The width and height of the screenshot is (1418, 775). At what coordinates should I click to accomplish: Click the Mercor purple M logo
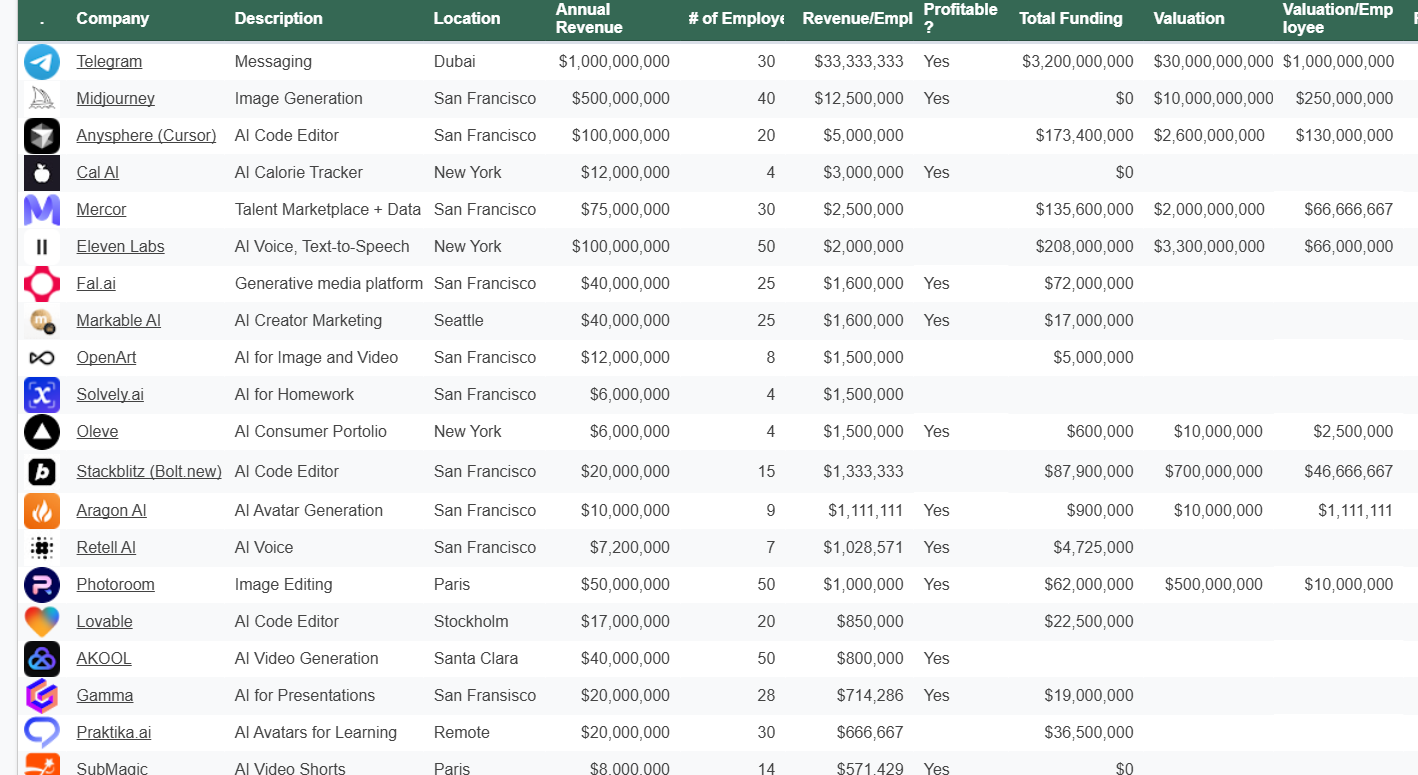click(42, 210)
